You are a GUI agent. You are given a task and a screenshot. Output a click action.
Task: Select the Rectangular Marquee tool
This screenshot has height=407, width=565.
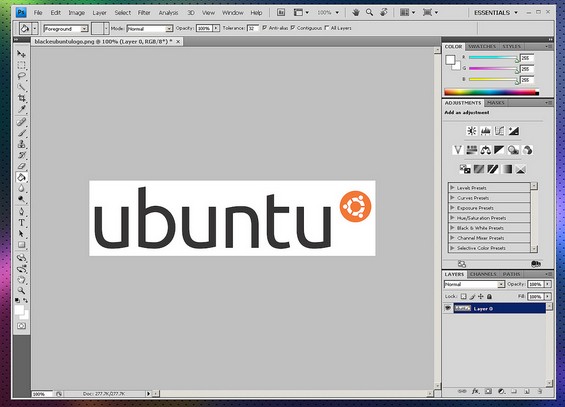[x=21, y=65]
